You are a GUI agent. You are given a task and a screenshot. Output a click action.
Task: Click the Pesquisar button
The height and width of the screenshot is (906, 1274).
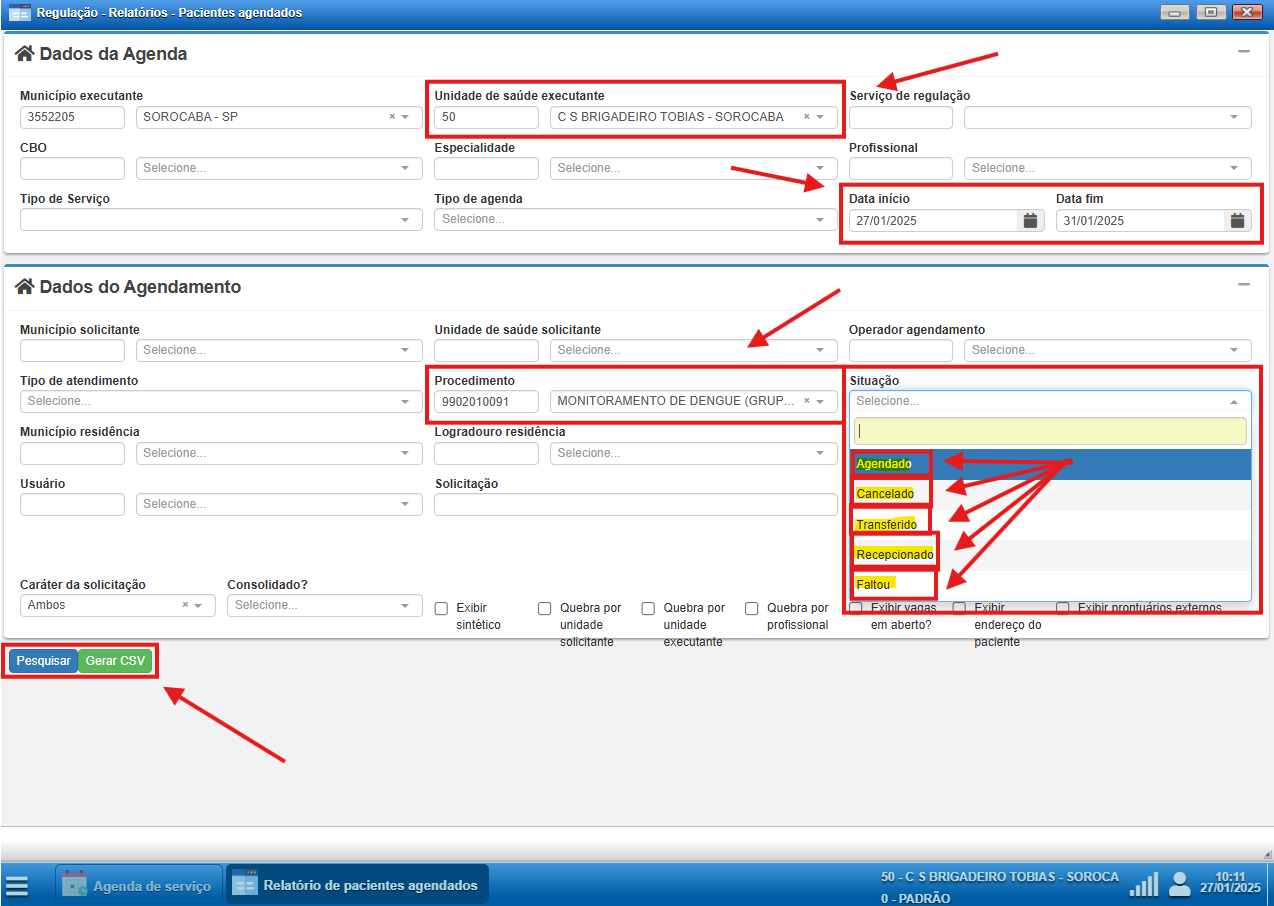[x=43, y=661]
